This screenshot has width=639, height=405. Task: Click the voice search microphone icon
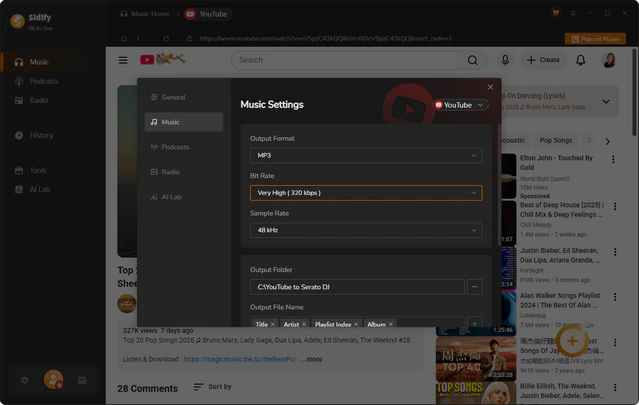point(505,60)
